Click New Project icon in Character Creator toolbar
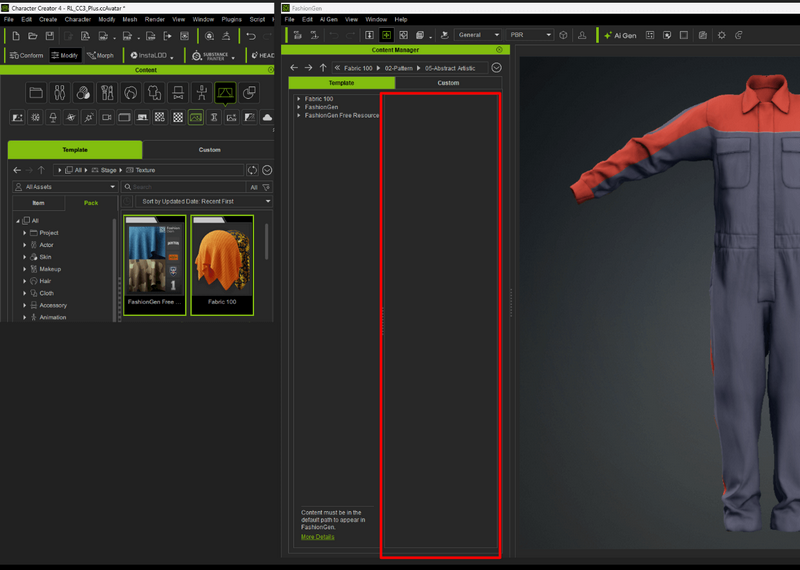 (x=16, y=36)
